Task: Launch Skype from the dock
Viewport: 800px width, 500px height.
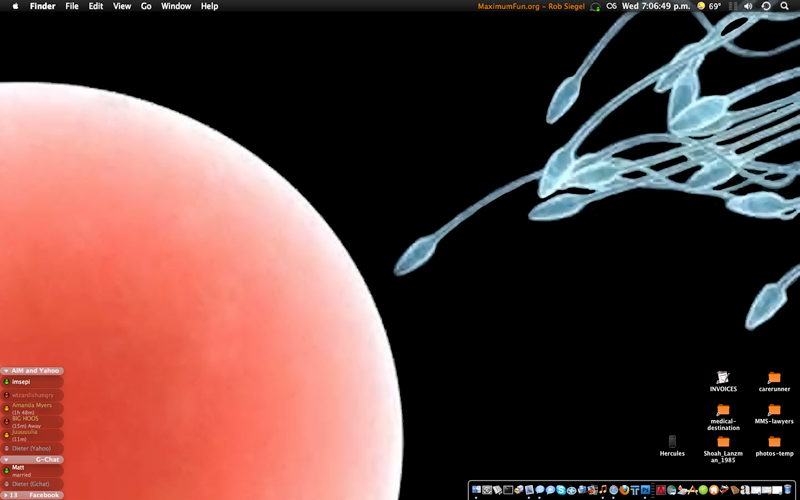Action: click(x=561, y=490)
